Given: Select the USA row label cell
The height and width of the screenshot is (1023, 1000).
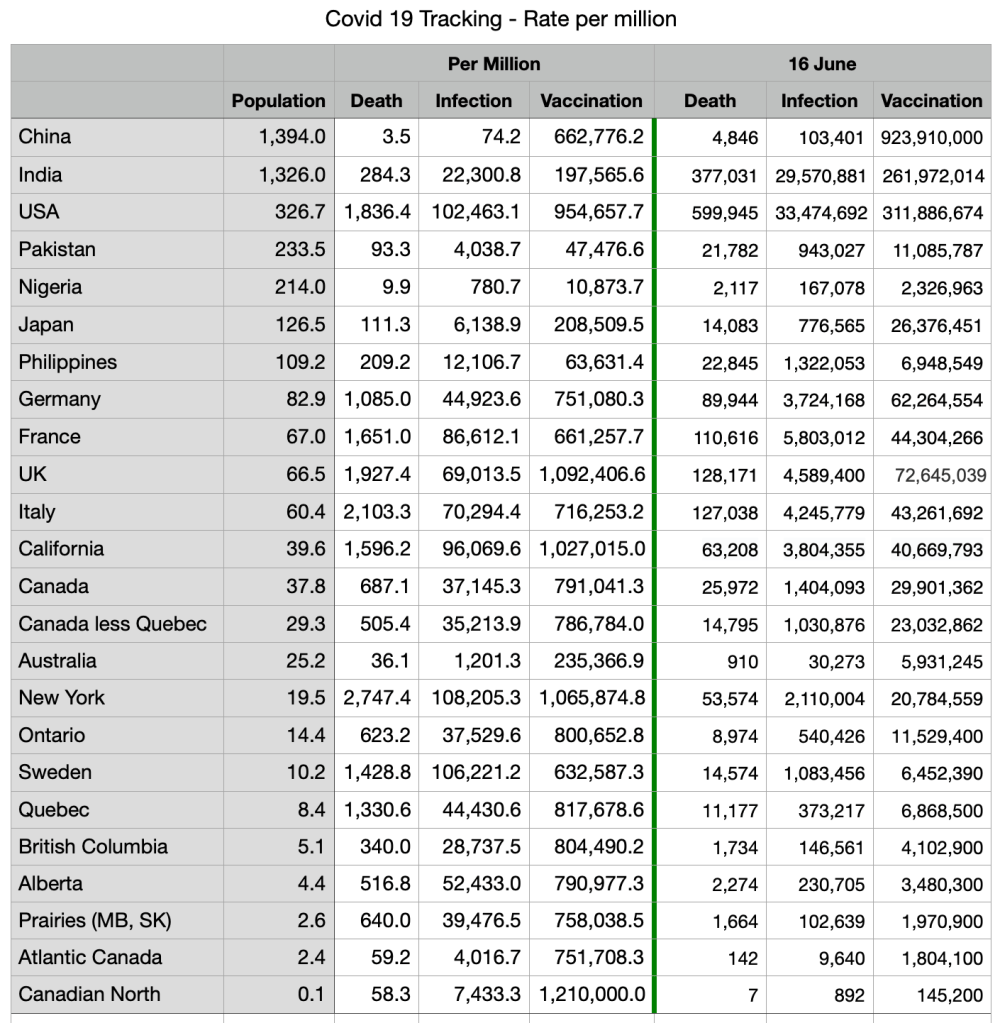Looking at the screenshot, I should tap(39, 212).
